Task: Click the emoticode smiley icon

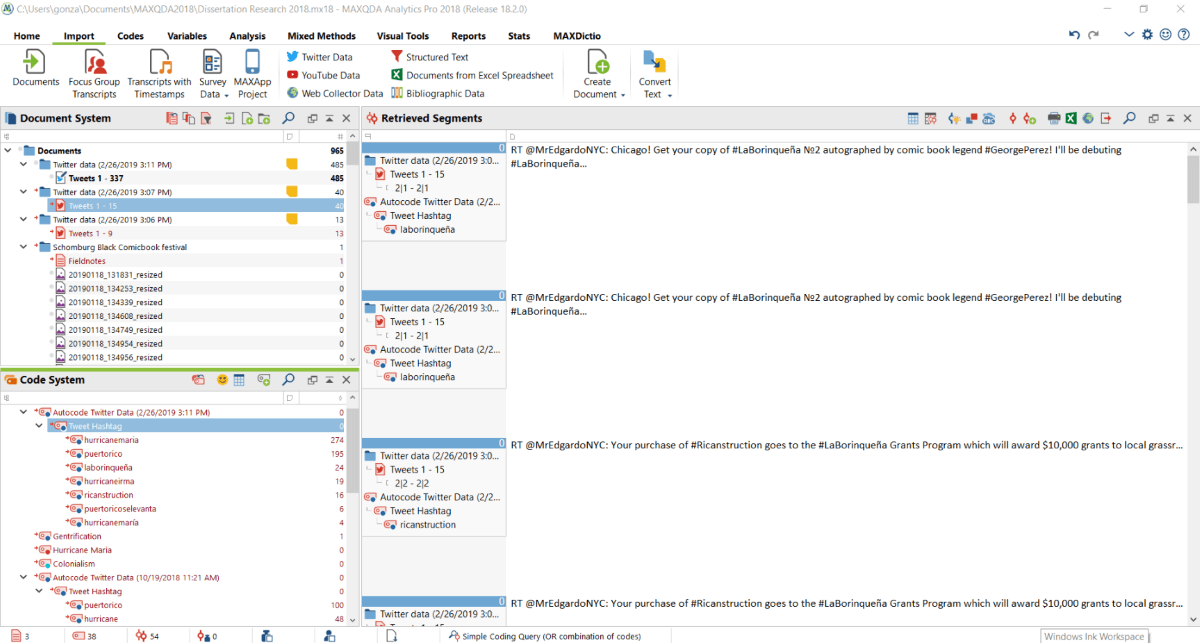Action: (222, 380)
